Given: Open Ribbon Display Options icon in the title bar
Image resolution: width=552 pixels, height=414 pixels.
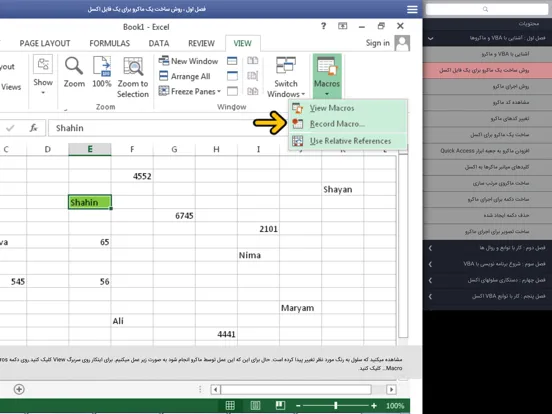Looking at the screenshot, I should coord(343,26).
